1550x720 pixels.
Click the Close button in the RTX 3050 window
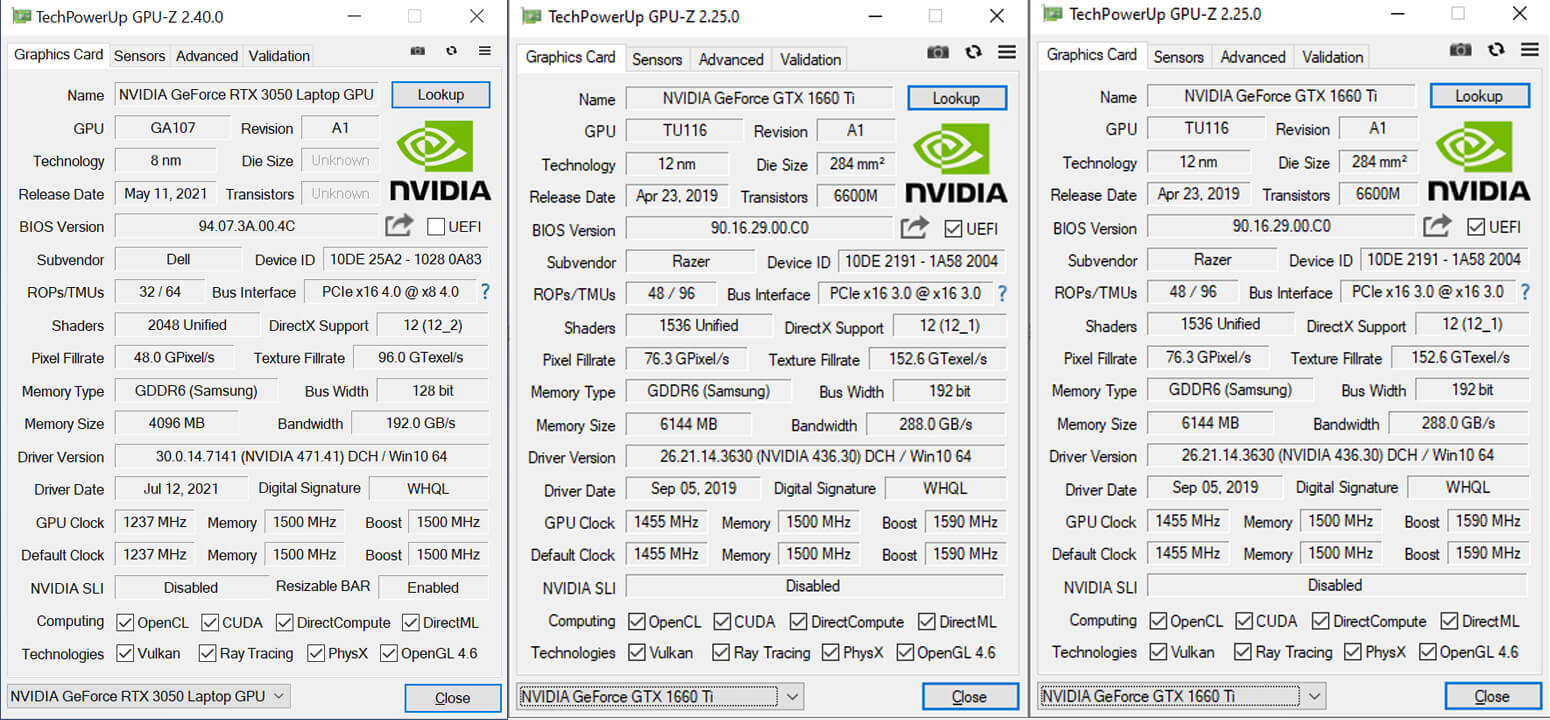[453, 698]
